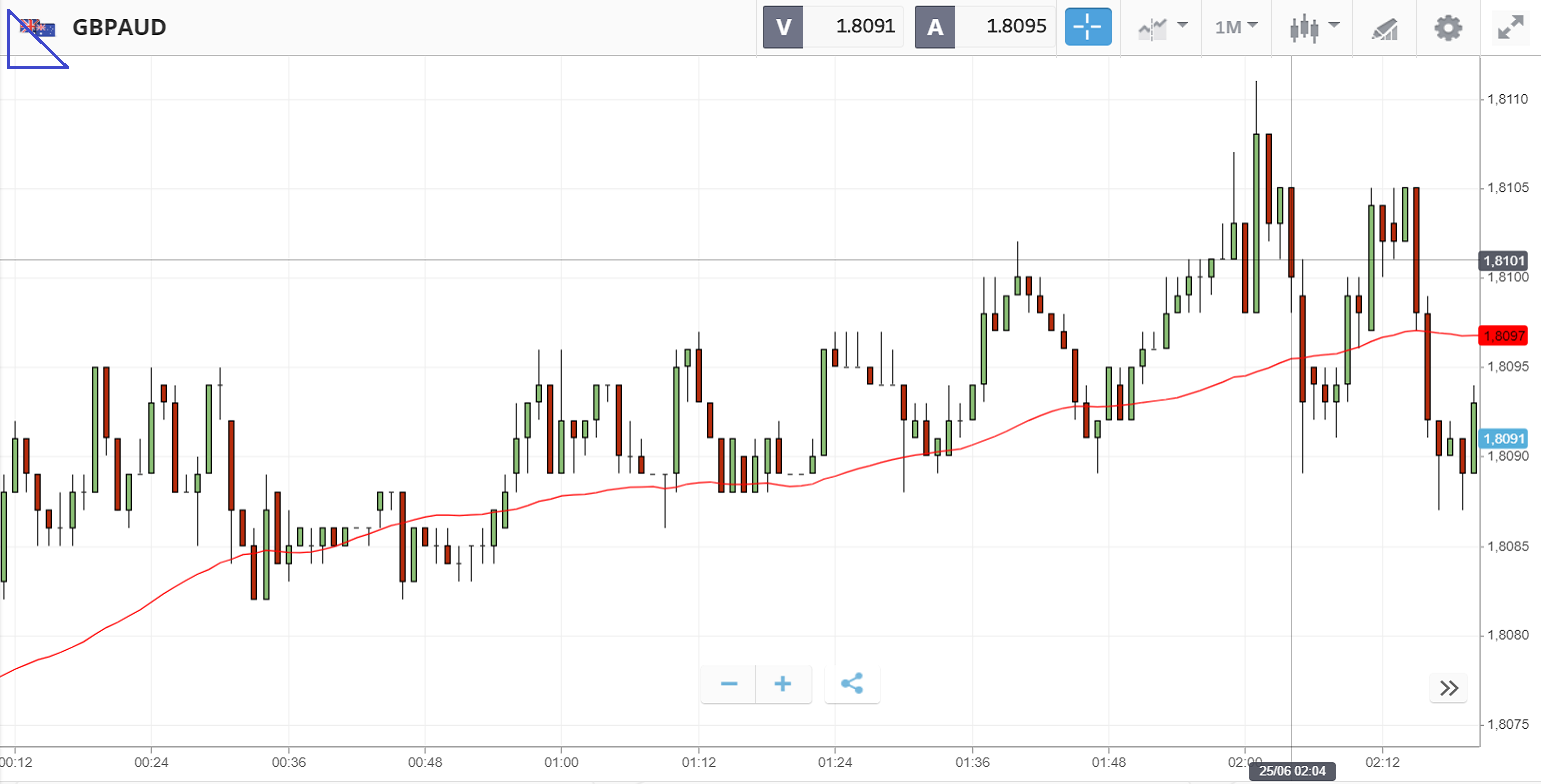Click the share chart icon
This screenshot has width=1541, height=784.
(x=852, y=684)
